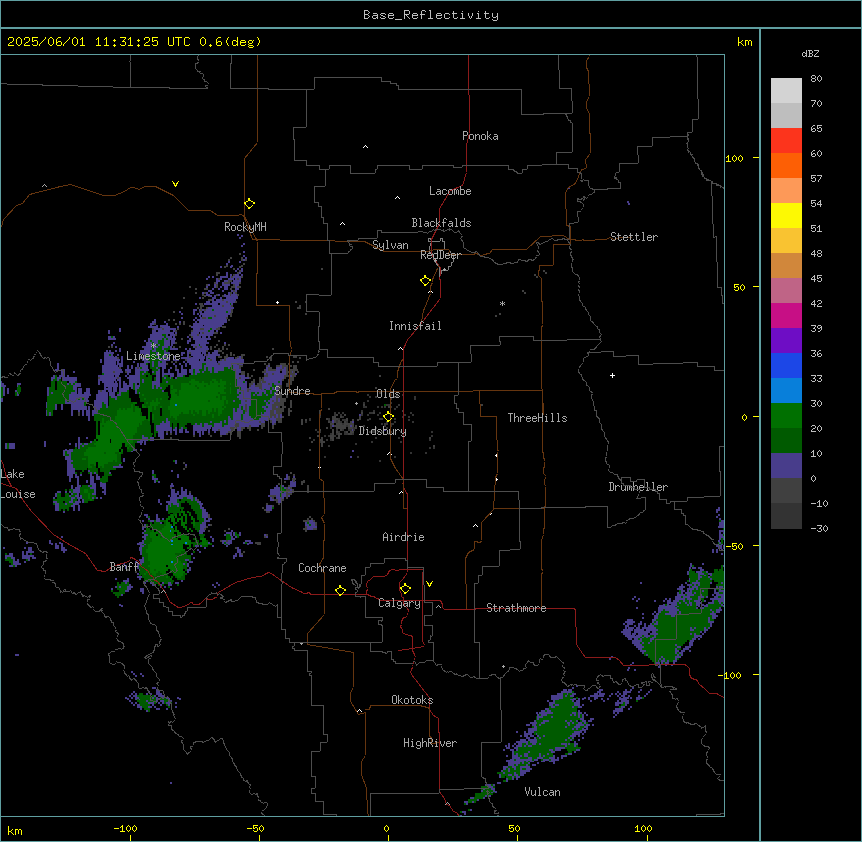862x842 pixels.
Task: Click the Vulcan town label
Action: (x=543, y=792)
